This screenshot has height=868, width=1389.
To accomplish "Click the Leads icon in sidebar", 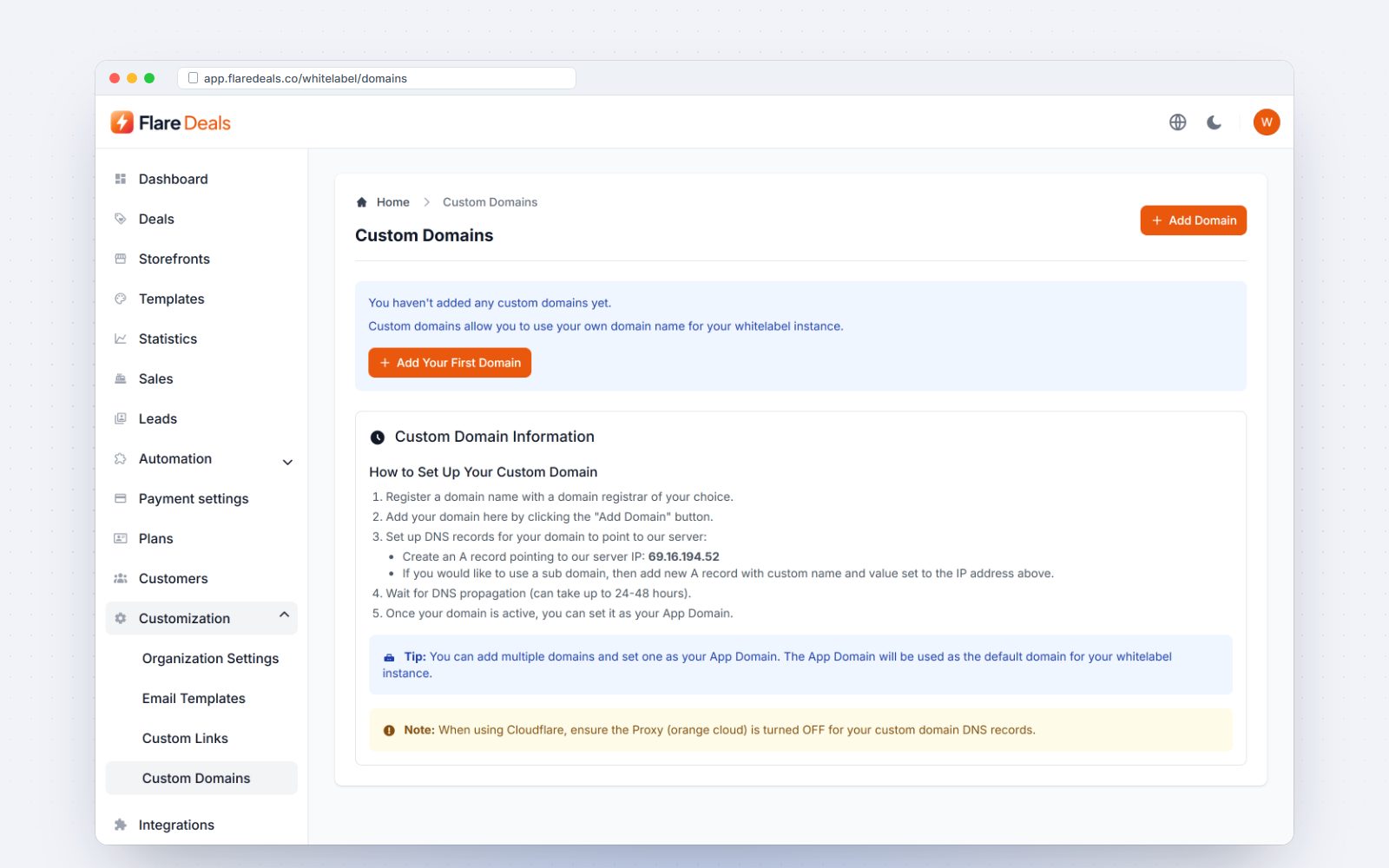I will (121, 418).
